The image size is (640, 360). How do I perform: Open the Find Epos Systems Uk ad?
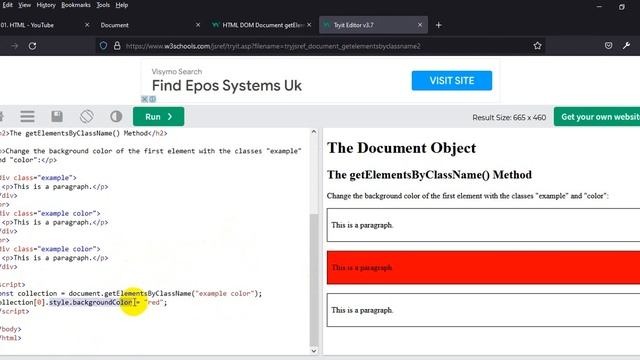tap(227, 86)
